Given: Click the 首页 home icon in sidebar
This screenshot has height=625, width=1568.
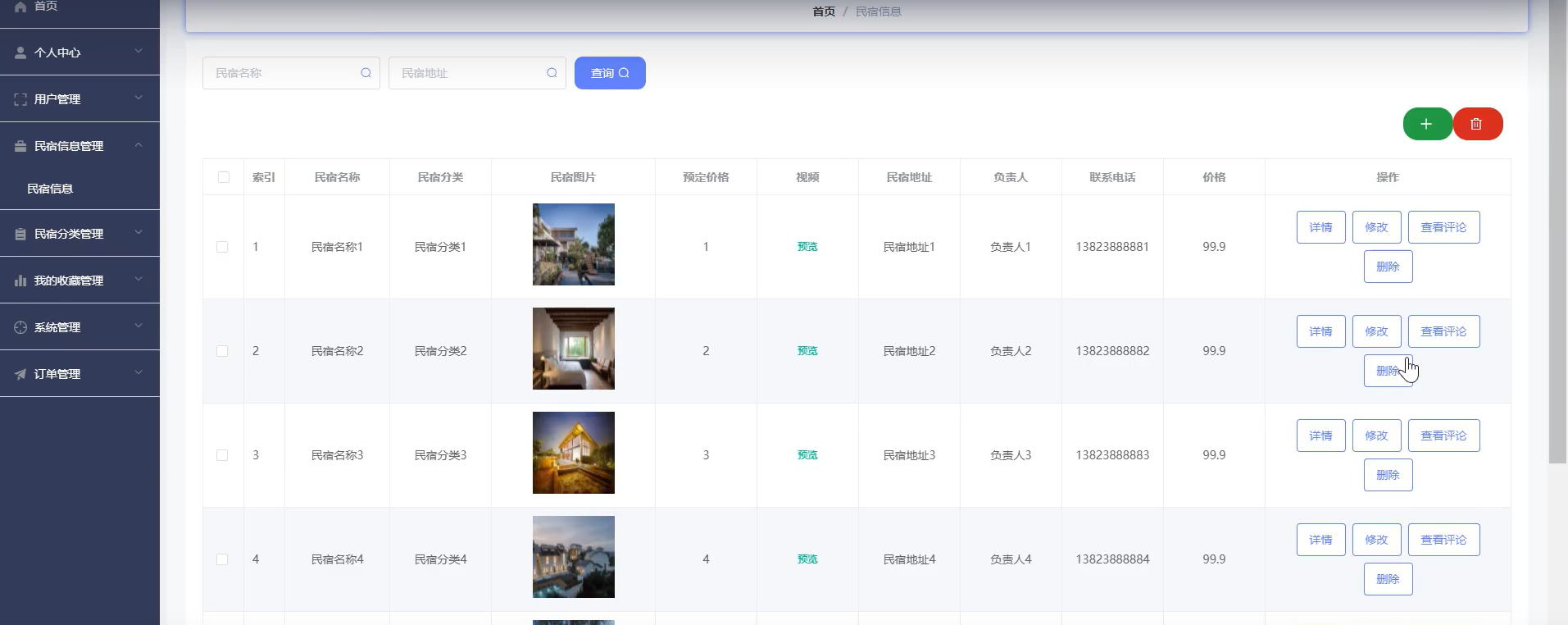Looking at the screenshot, I should (x=20, y=7).
